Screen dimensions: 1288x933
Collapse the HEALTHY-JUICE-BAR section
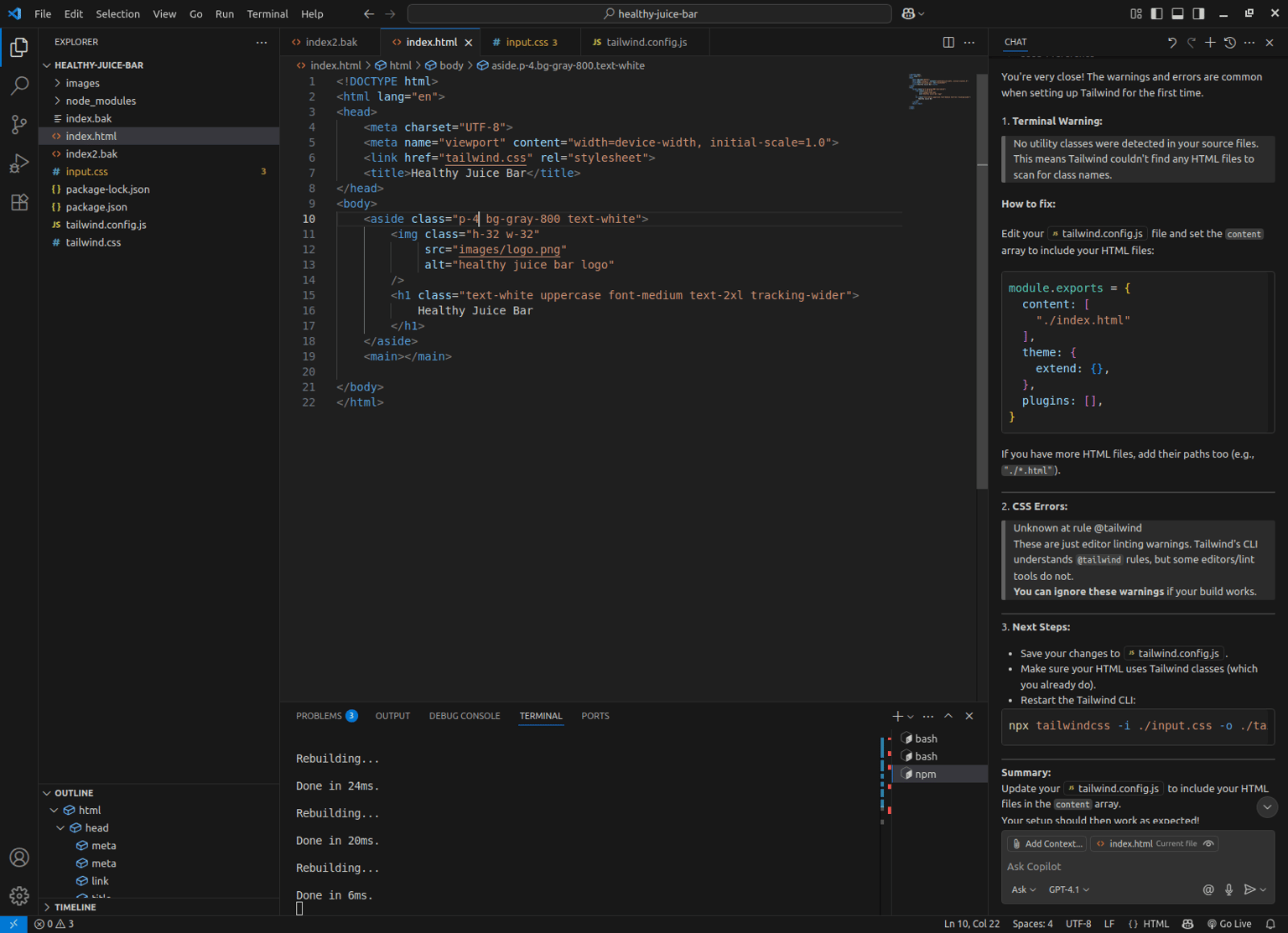tap(47, 65)
